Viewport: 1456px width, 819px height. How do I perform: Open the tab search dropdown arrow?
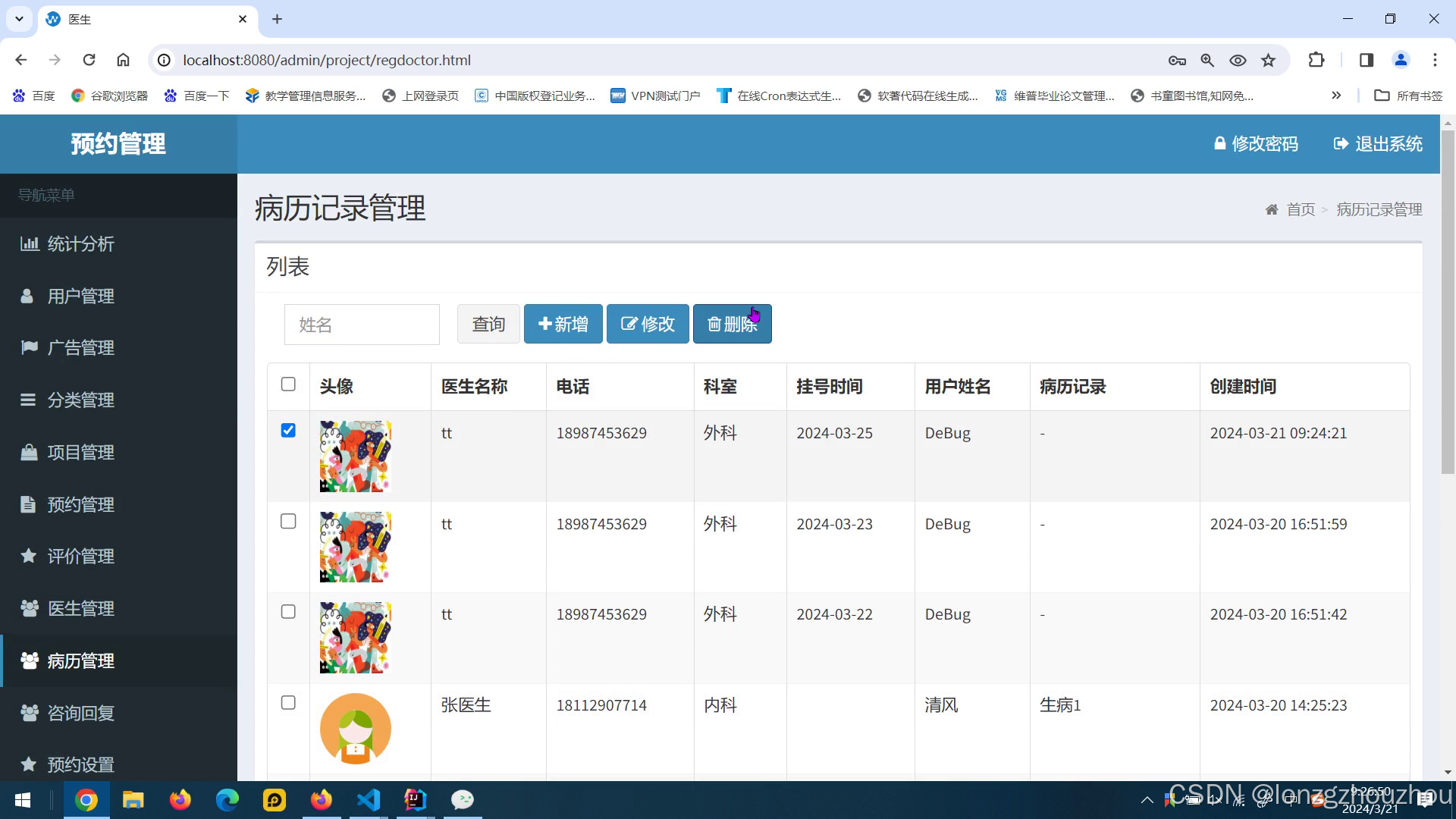coord(19,19)
